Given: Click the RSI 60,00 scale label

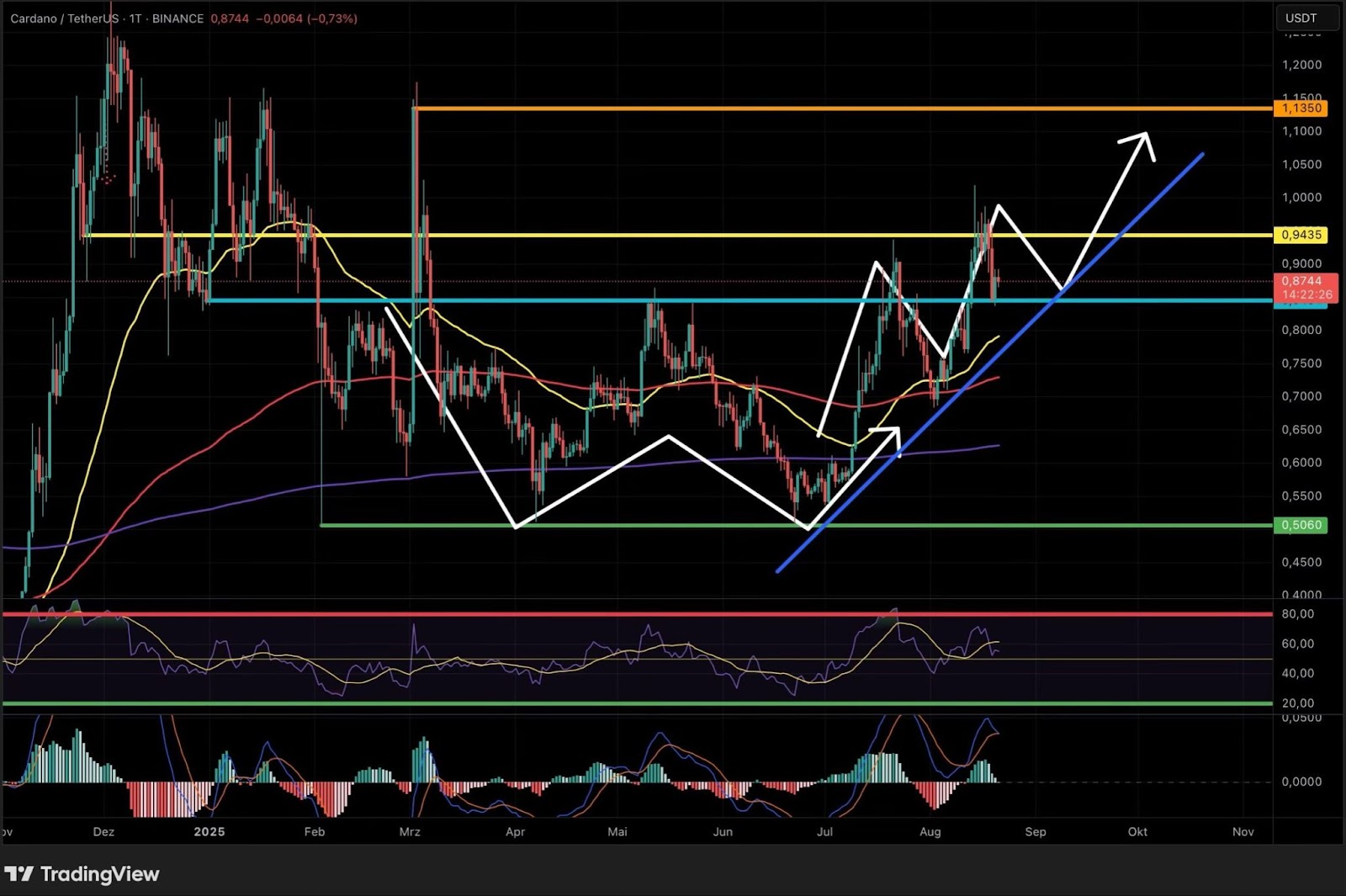Looking at the screenshot, I should (x=1297, y=644).
